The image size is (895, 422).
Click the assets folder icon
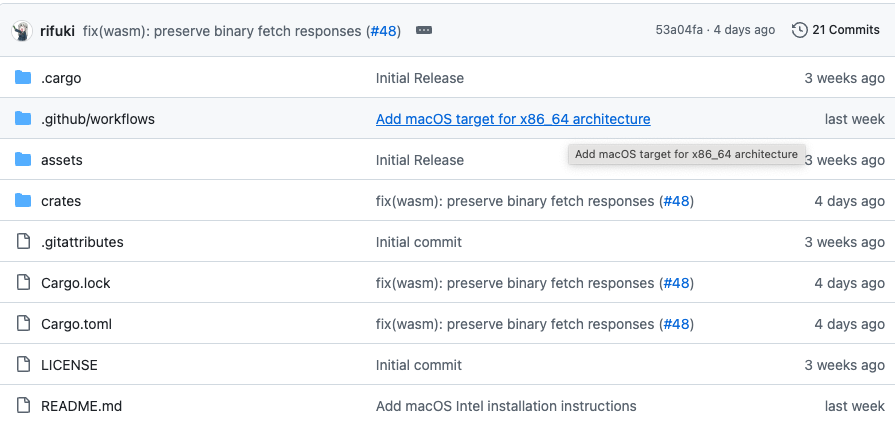point(23,160)
